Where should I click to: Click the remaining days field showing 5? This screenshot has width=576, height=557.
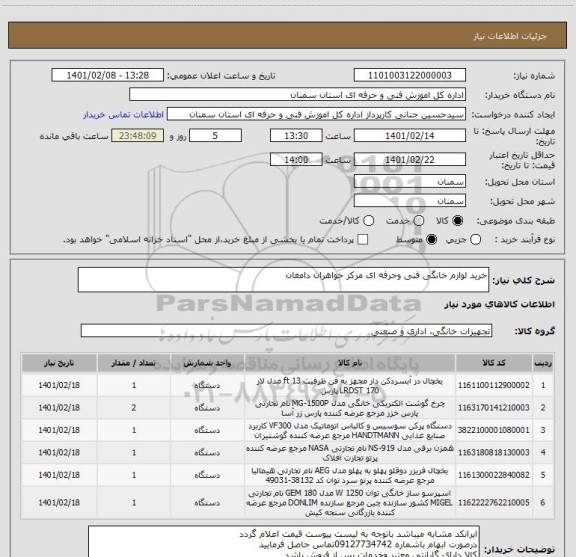(215, 136)
